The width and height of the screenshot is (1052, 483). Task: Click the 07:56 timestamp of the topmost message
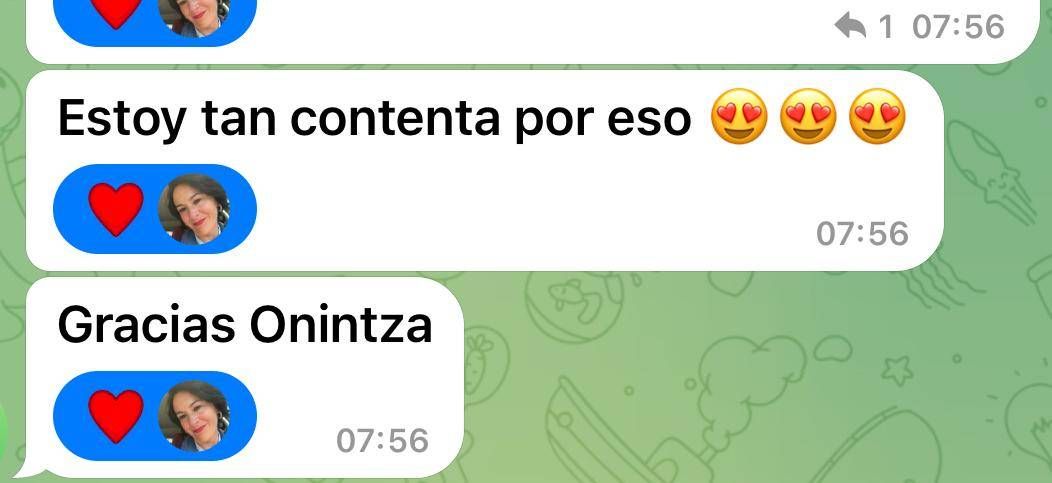958,28
